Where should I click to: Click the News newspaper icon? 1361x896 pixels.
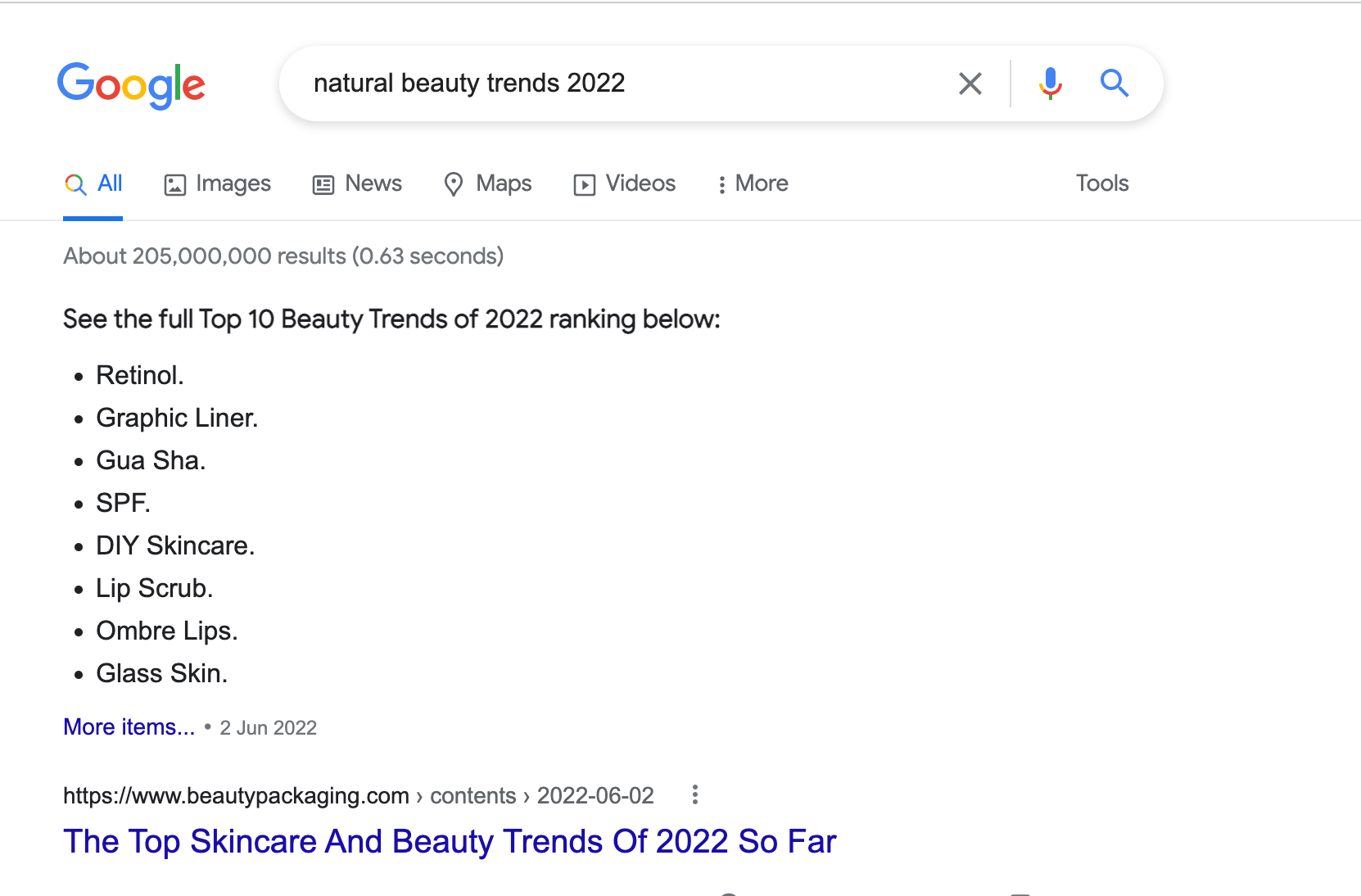323,183
